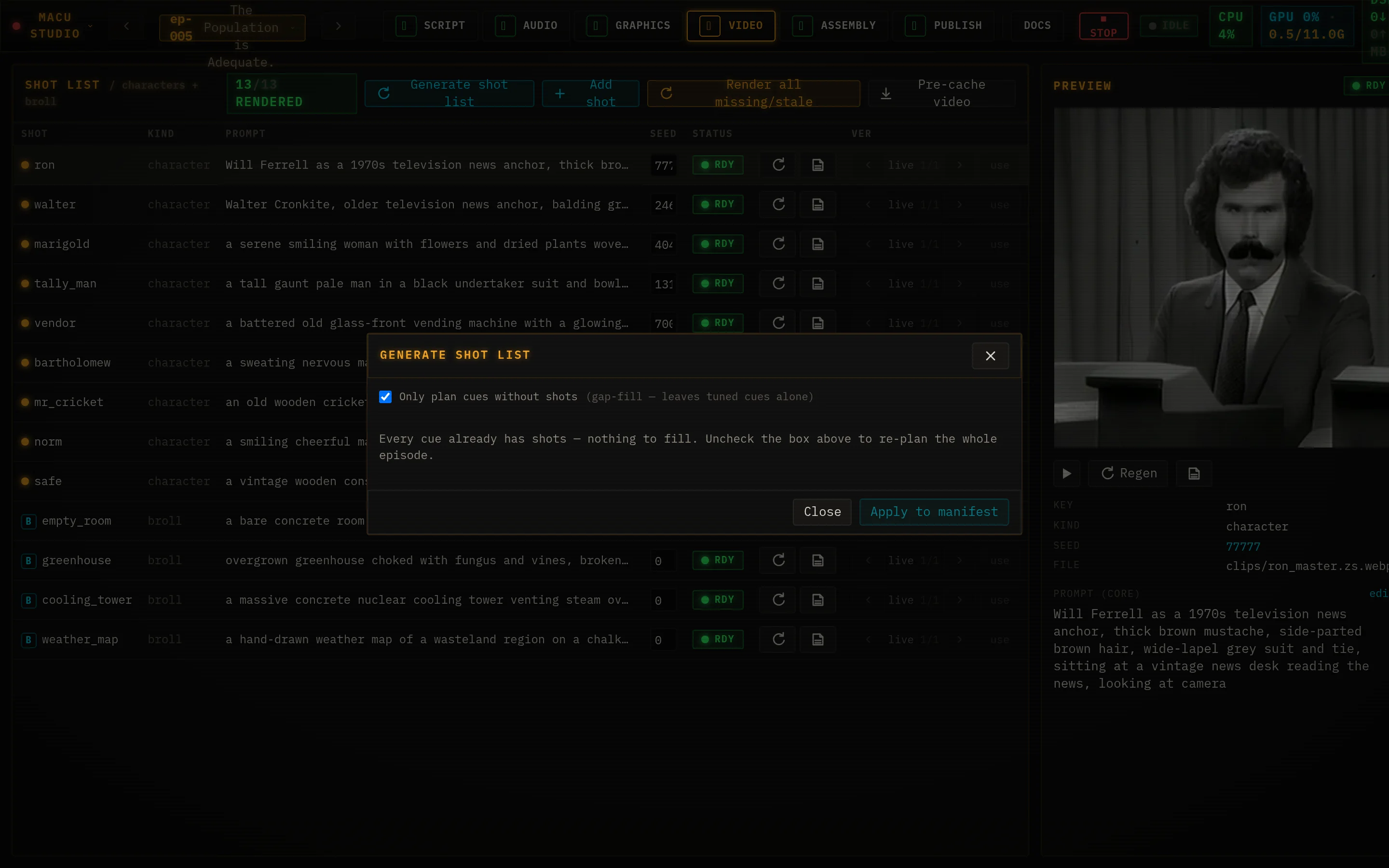Next version arrow in ron row

pos(959,165)
